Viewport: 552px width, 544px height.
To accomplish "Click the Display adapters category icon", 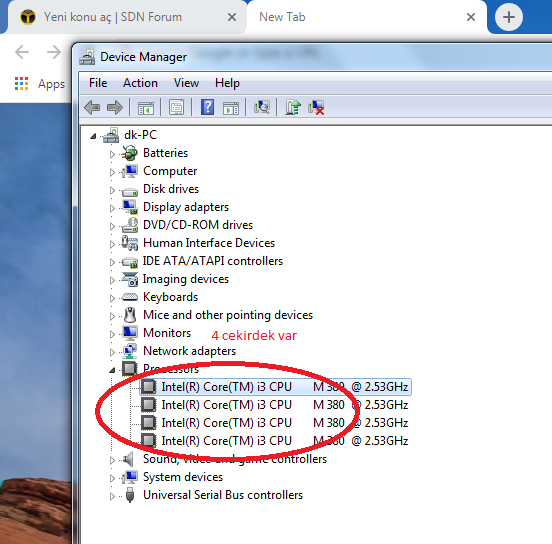I will click(130, 207).
